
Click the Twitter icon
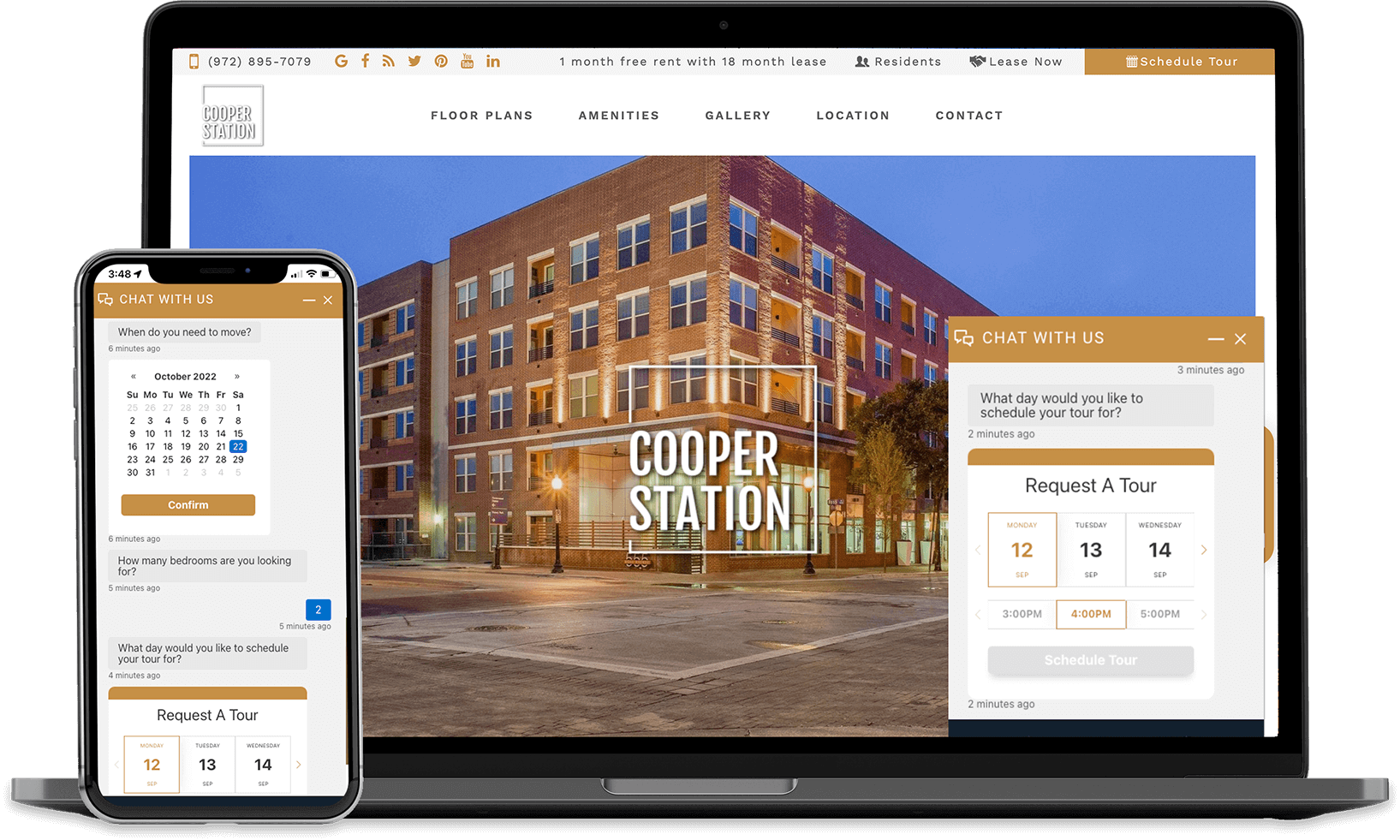(x=414, y=61)
